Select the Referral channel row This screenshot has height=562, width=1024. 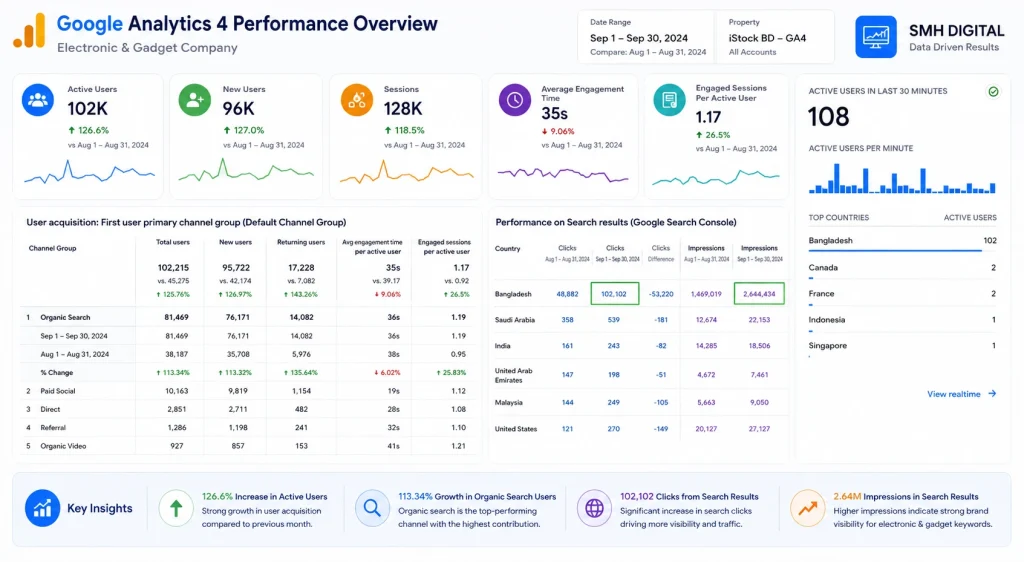point(249,428)
